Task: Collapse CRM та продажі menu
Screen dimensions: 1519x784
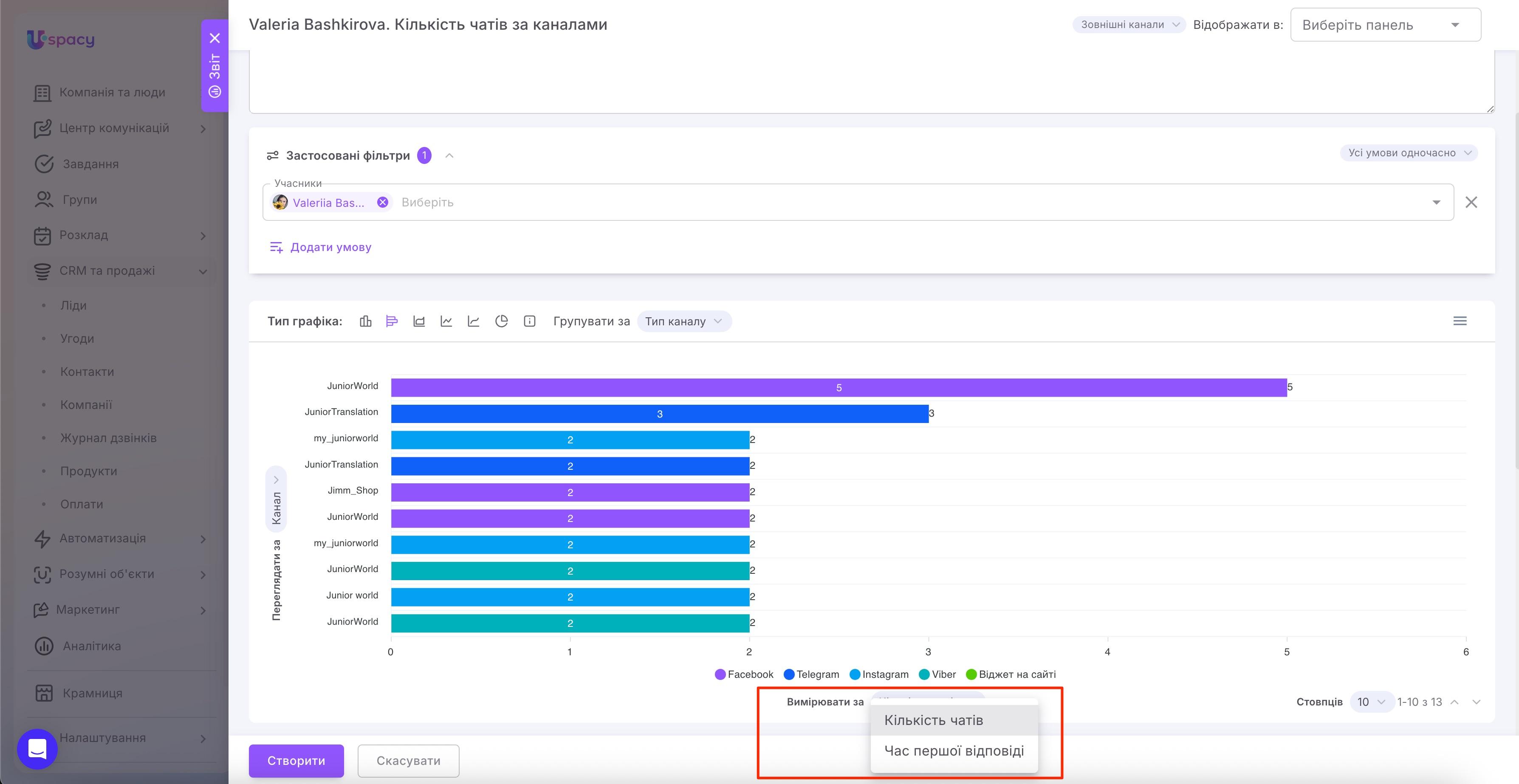Action: (203, 272)
